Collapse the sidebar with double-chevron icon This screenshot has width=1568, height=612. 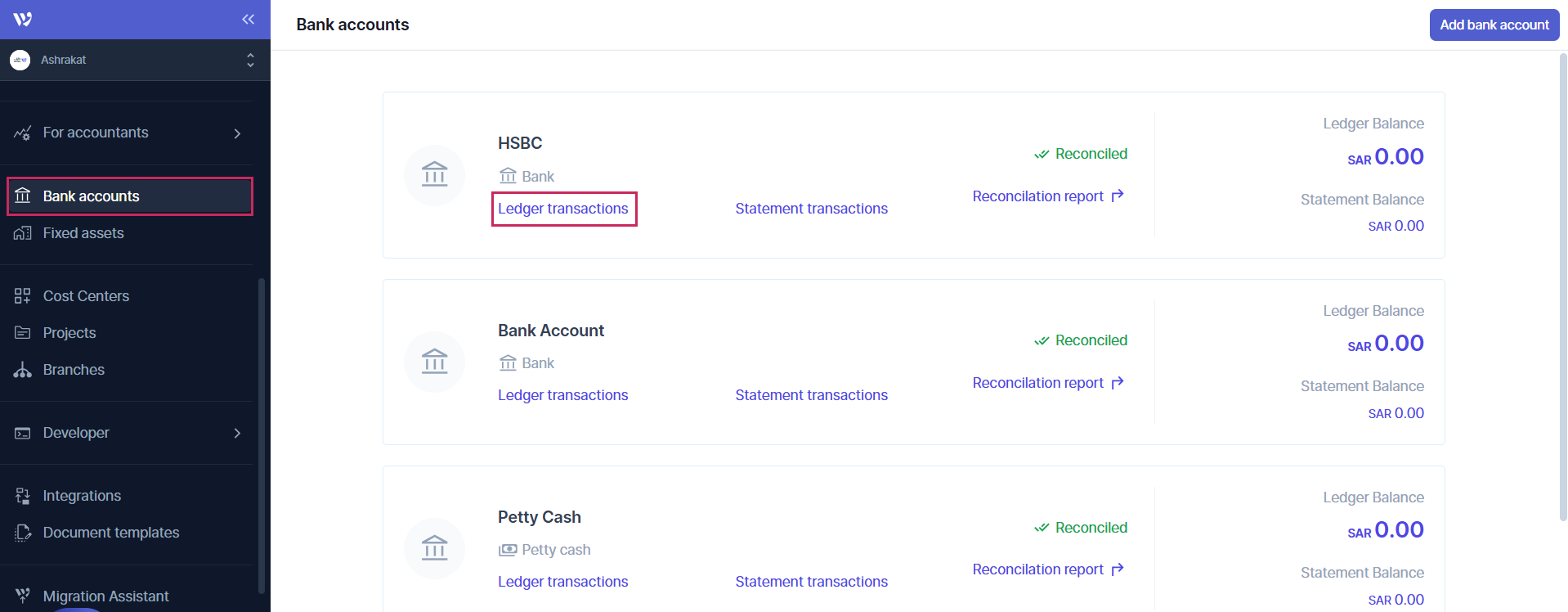click(x=248, y=20)
